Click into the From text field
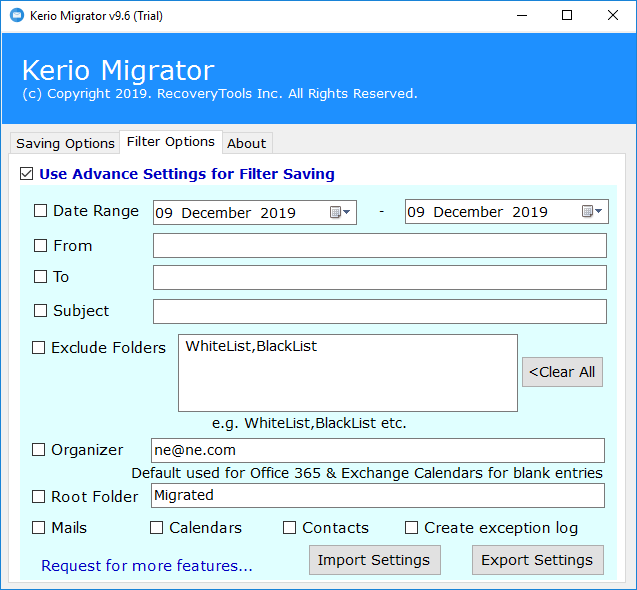Screen dimensions: 637x590 point(380,245)
